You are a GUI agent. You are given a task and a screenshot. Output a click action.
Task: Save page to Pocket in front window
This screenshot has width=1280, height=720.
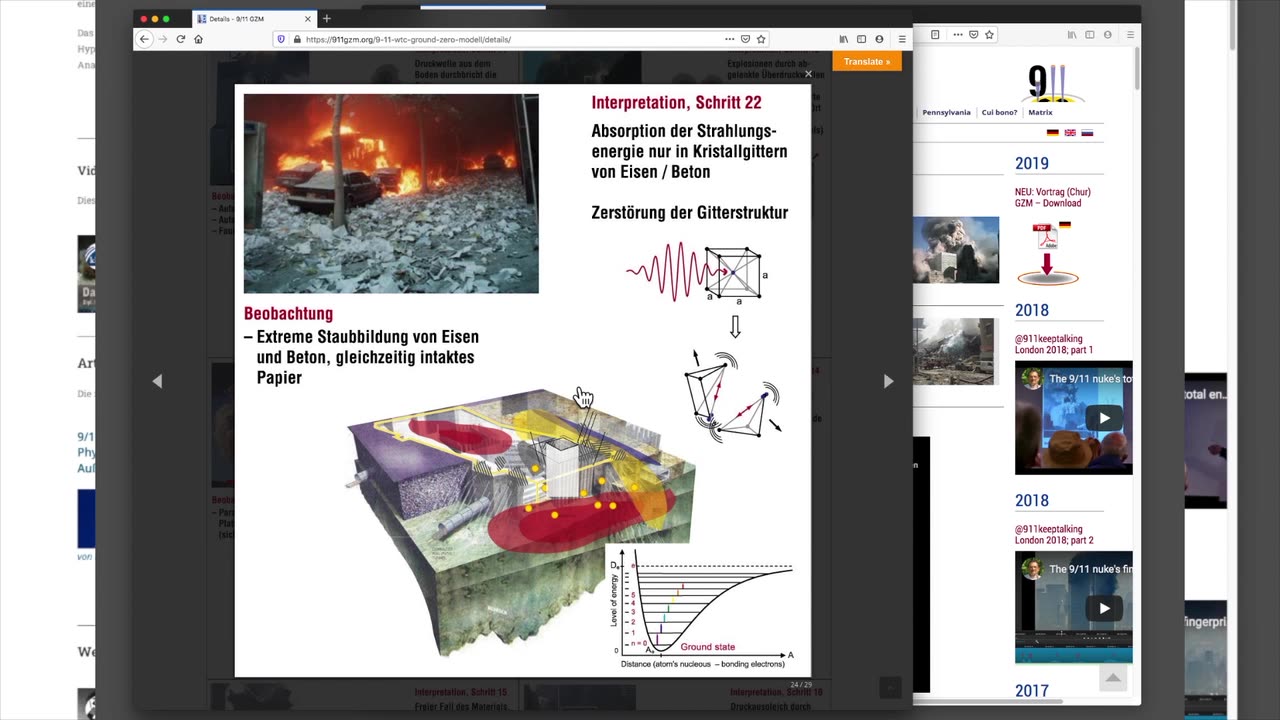coord(745,39)
